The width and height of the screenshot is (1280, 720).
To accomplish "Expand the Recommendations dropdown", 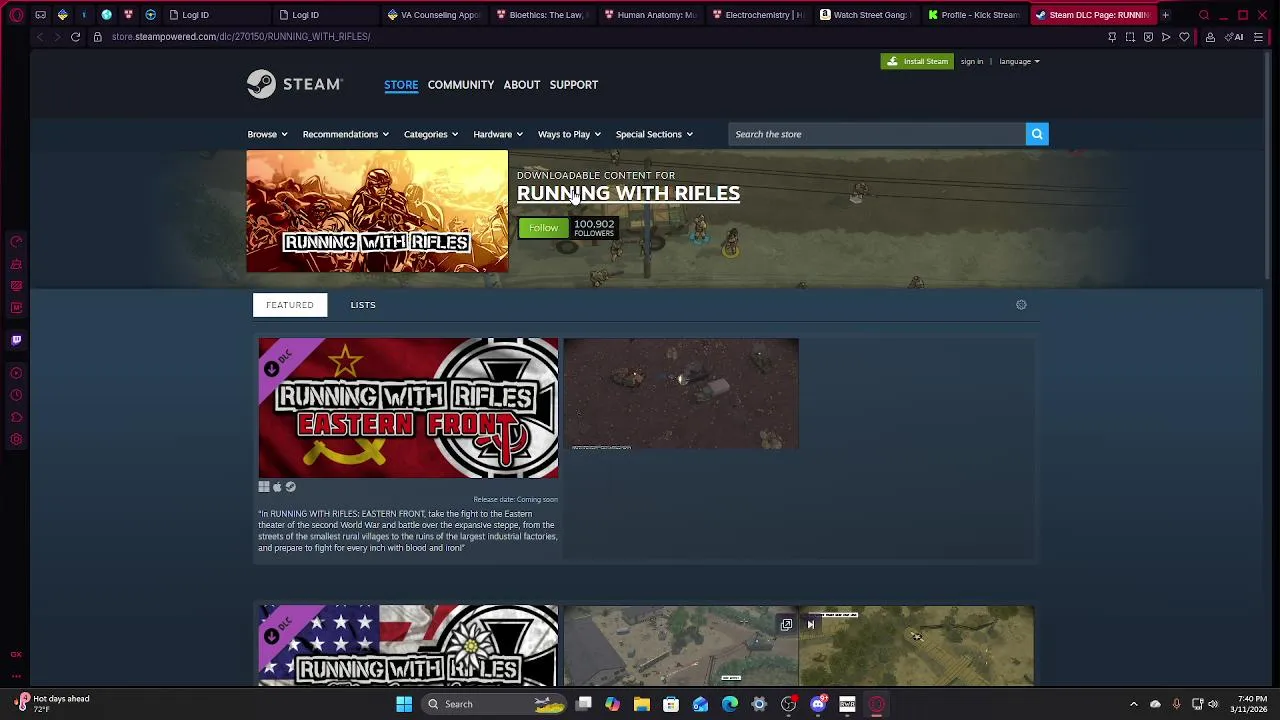I will [x=346, y=134].
